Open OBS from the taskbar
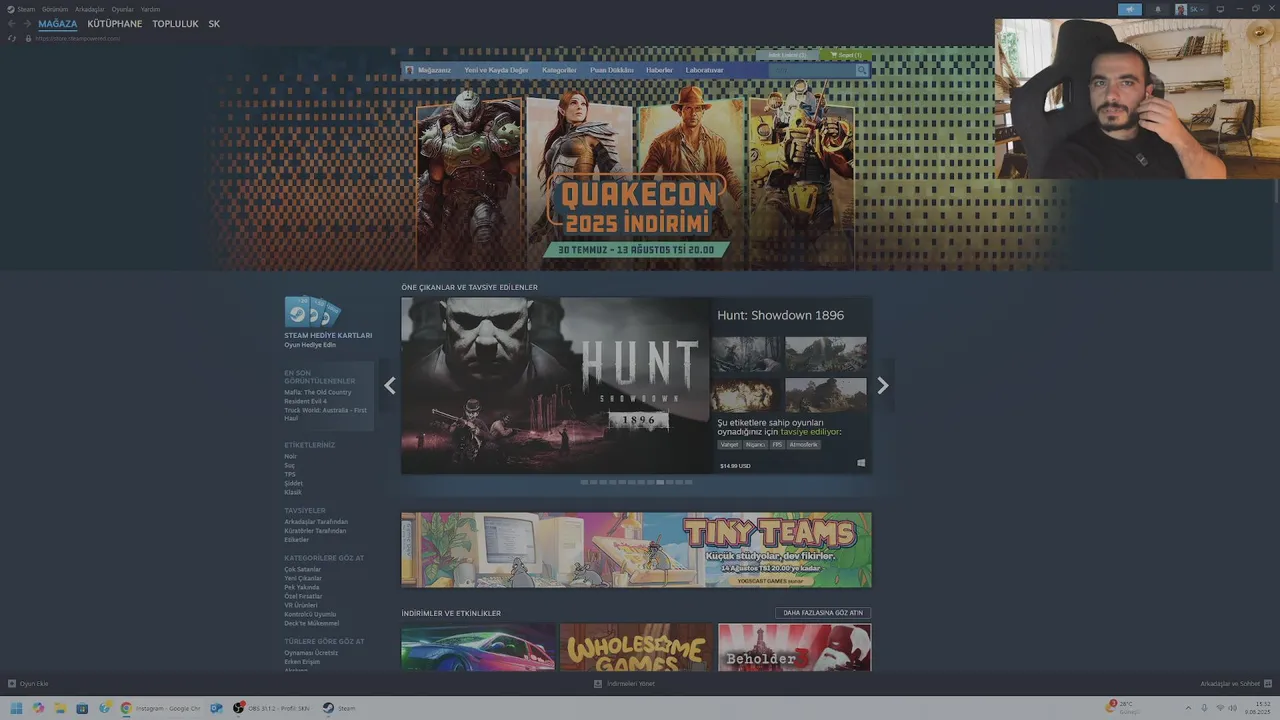Screen dimensions: 1280x720 tap(271, 708)
